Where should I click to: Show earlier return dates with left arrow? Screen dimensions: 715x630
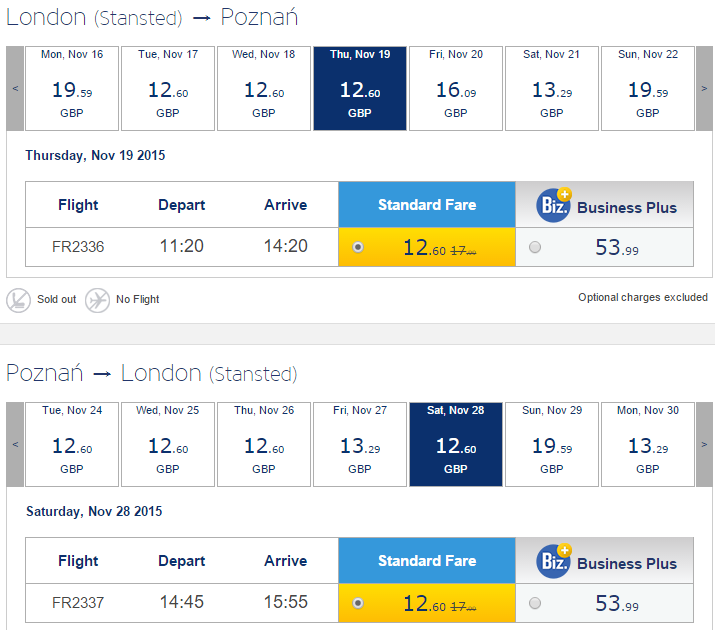tap(15, 444)
